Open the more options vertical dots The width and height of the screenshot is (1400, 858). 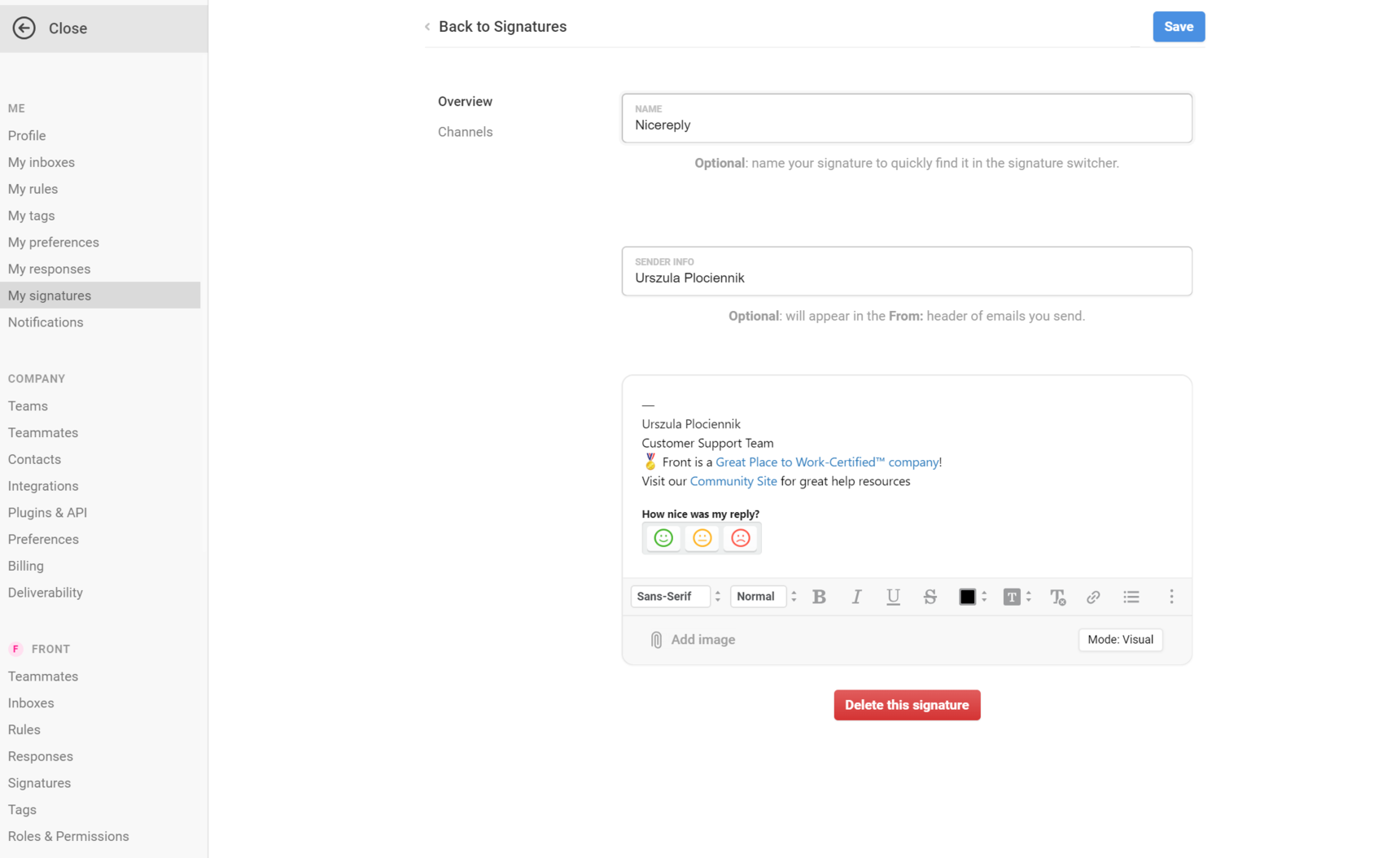1171,597
